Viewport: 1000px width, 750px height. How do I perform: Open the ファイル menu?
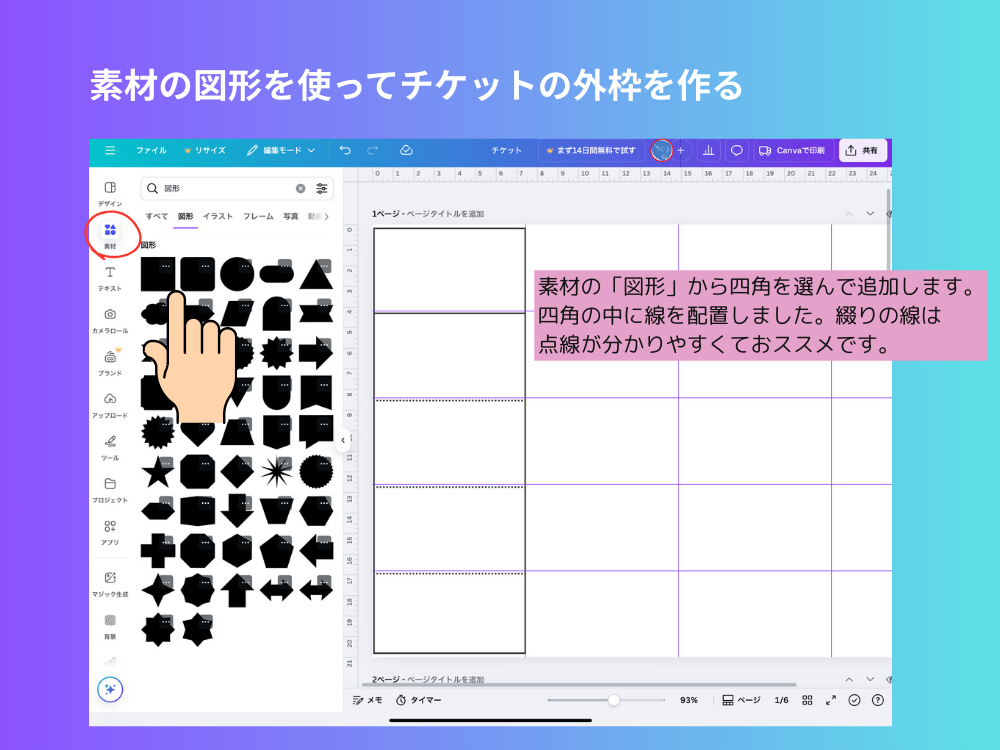151,150
